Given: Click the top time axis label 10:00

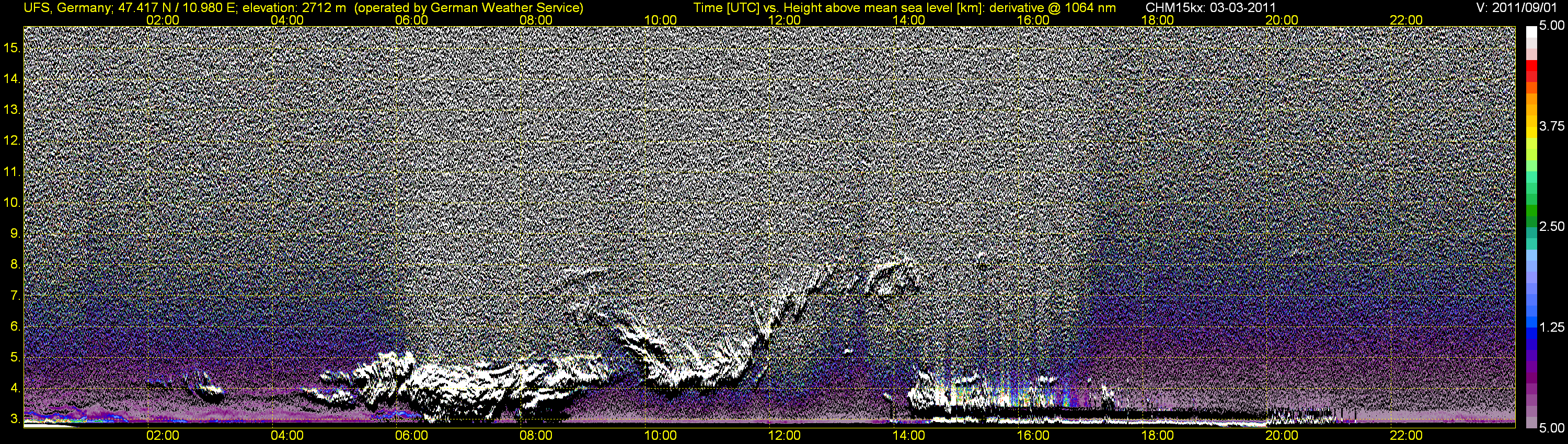Looking at the screenshot, I should 661,20.
